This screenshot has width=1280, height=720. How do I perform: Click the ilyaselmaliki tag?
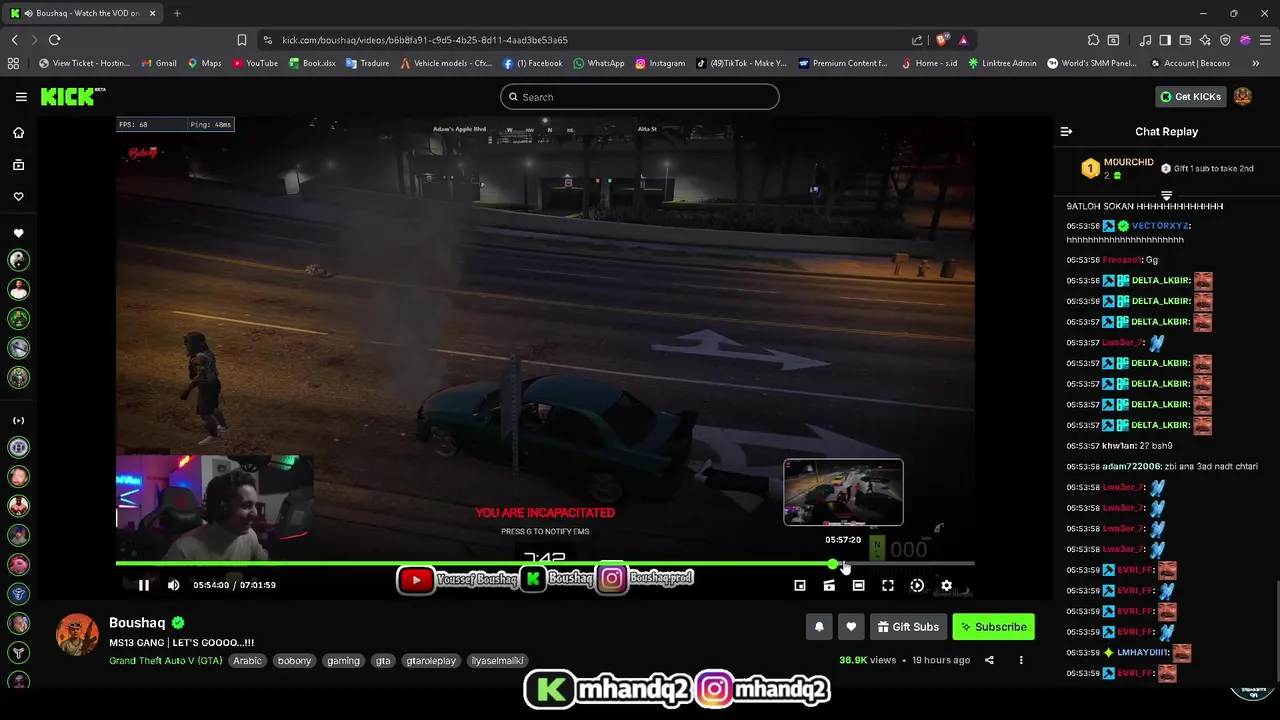[x=498, y=661]
